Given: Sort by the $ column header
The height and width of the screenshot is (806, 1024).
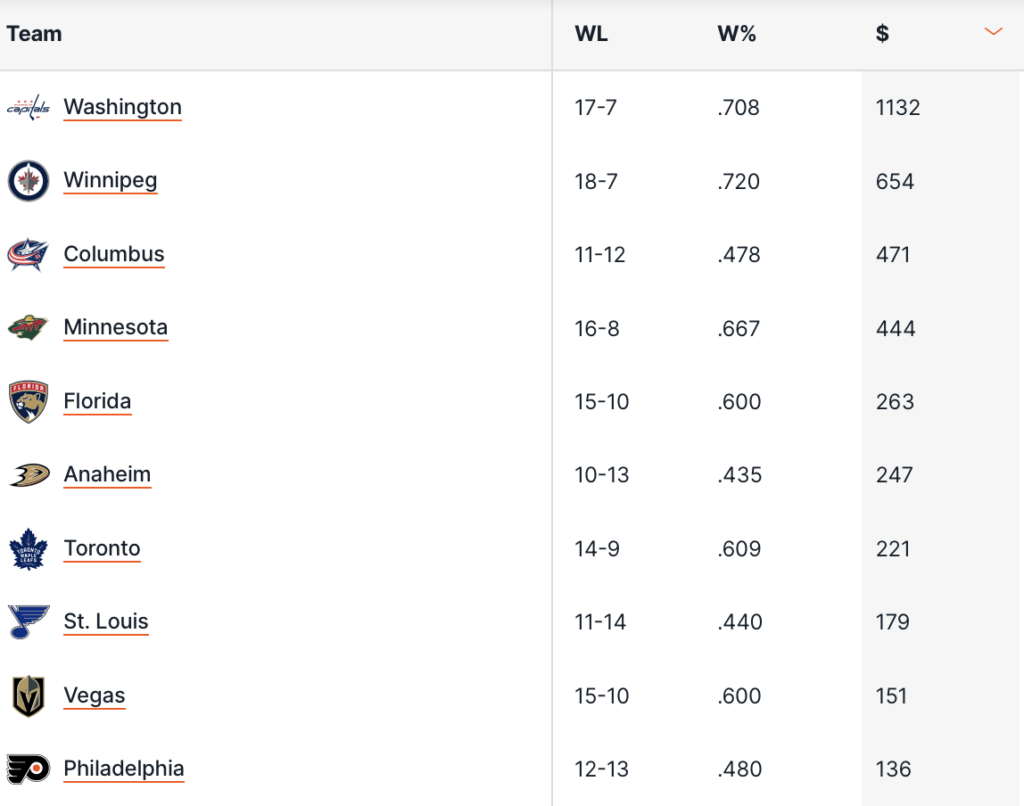Looking at the screenshot, I should pos(882,34).
